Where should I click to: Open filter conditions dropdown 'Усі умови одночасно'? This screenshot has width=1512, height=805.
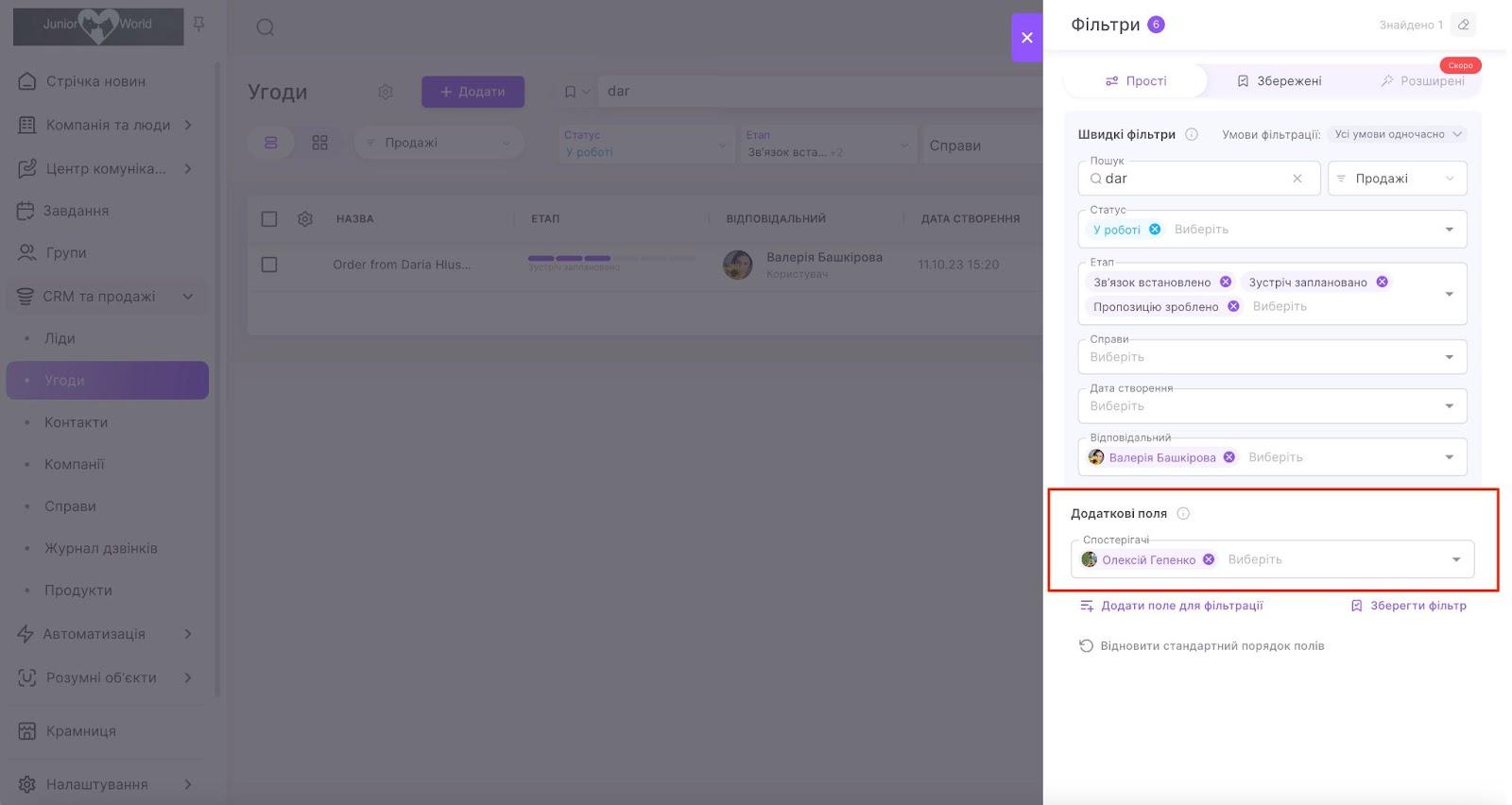pos(1398,134)
